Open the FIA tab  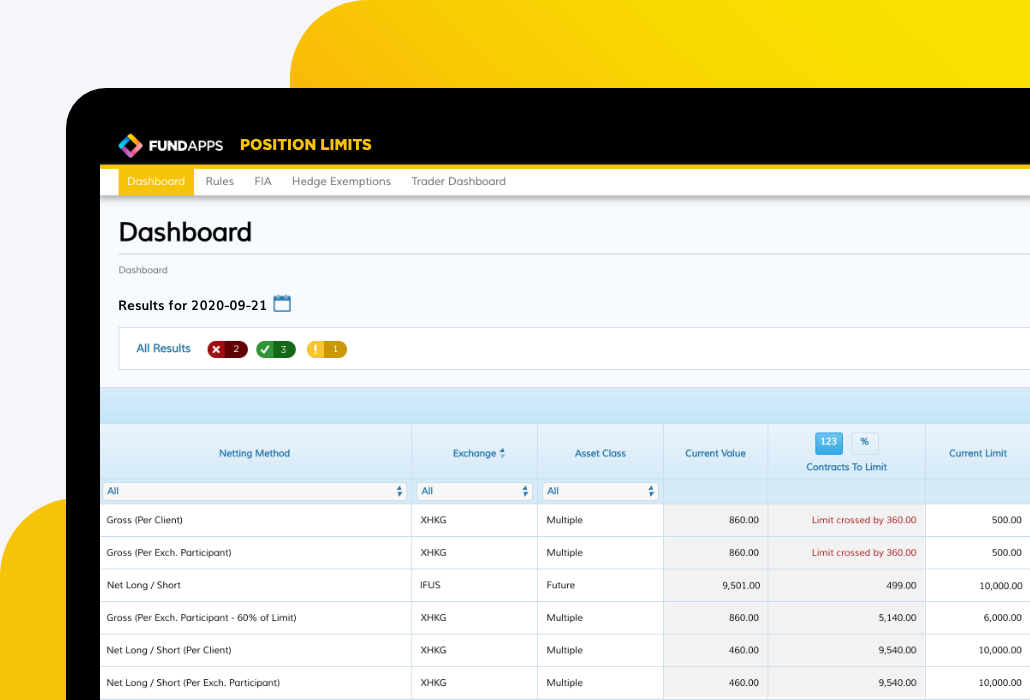point(263,181)
